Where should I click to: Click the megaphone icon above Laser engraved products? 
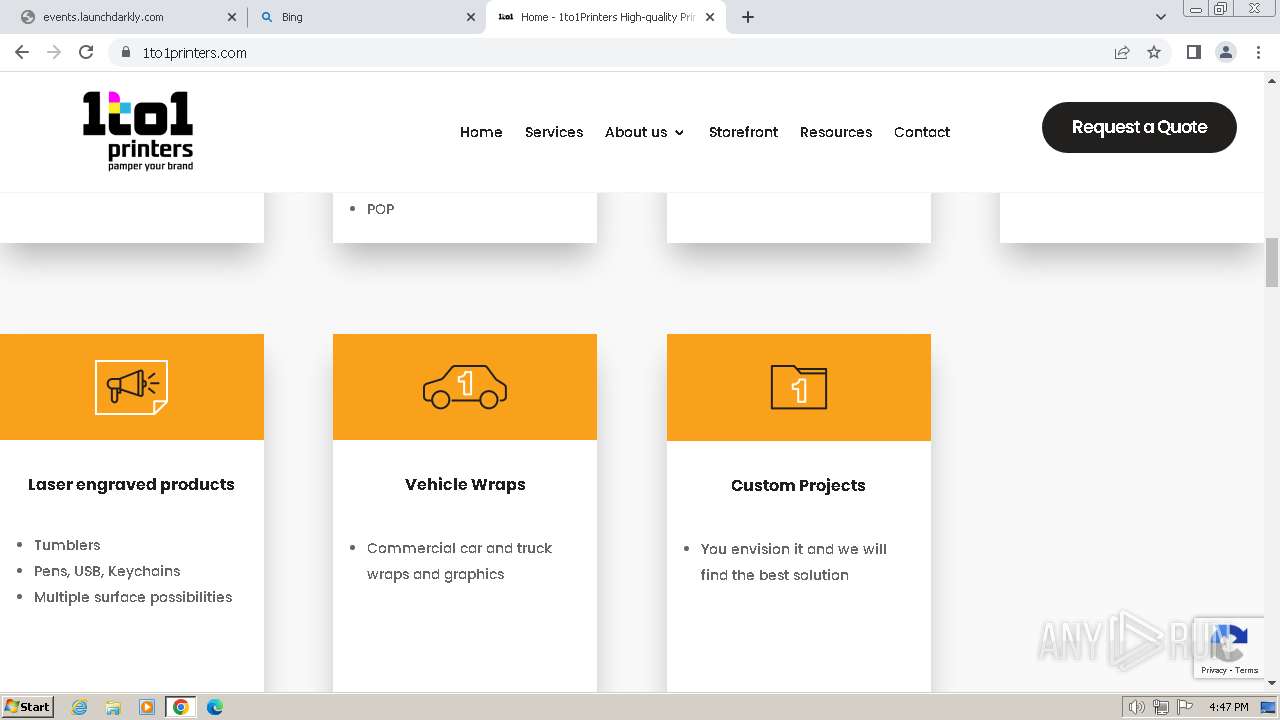(131, 387)
